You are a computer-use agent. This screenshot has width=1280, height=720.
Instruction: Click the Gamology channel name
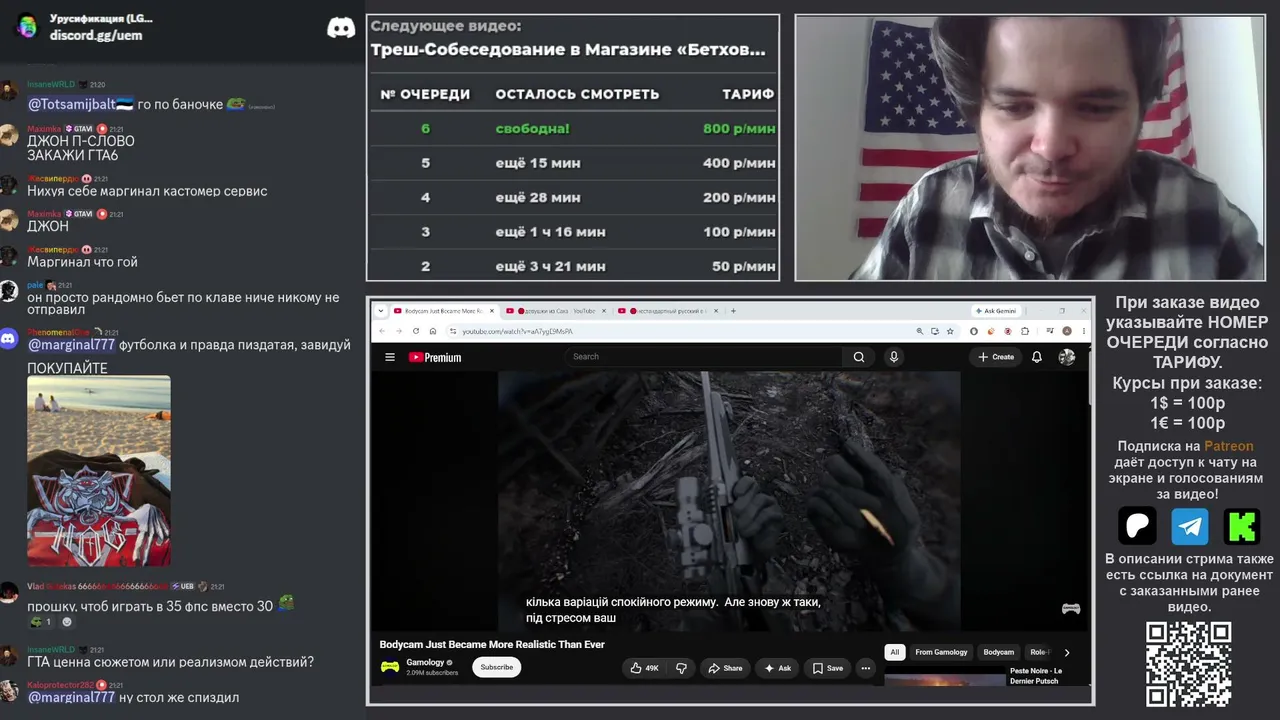coord(425,663)
